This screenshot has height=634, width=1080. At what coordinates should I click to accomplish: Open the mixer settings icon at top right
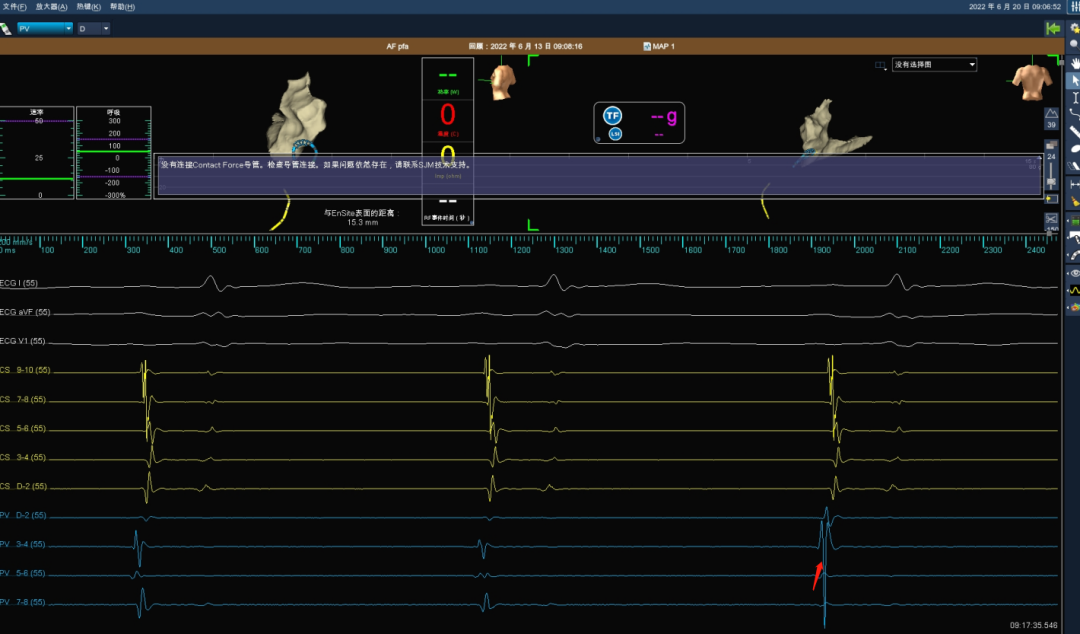click(1073, 7)
